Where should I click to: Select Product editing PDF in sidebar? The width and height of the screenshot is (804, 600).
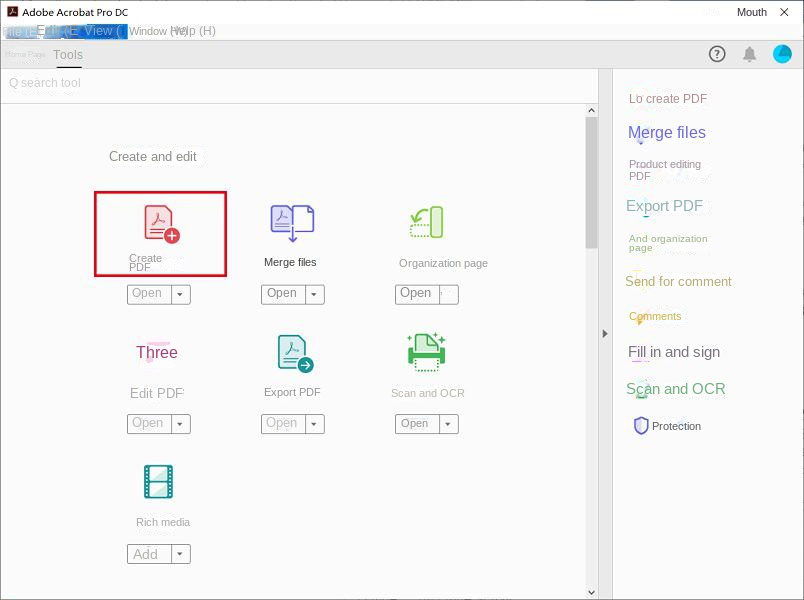(665, 170)
